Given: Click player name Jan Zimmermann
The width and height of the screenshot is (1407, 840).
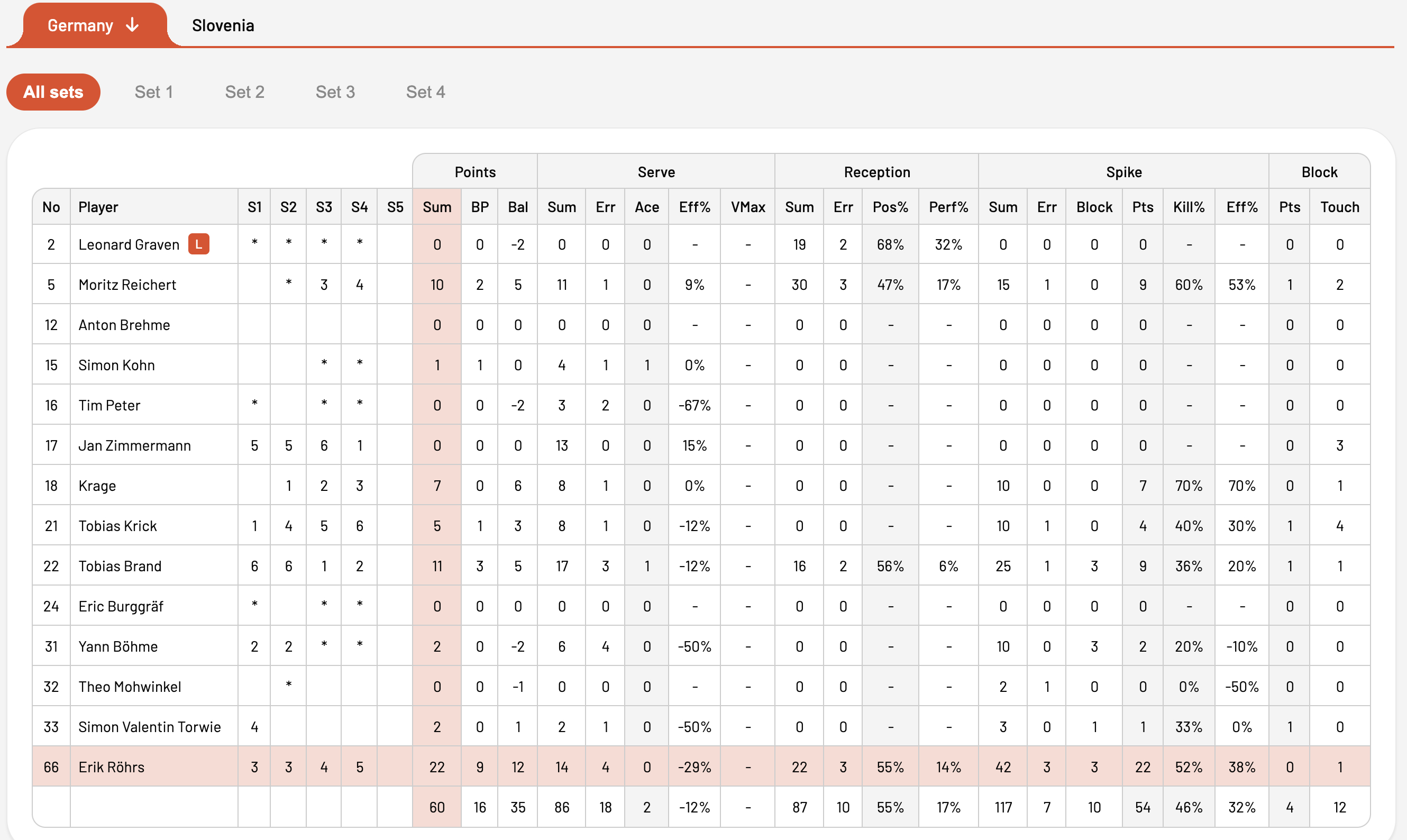Looking at the screenshot, I should [x=135, y=445].
